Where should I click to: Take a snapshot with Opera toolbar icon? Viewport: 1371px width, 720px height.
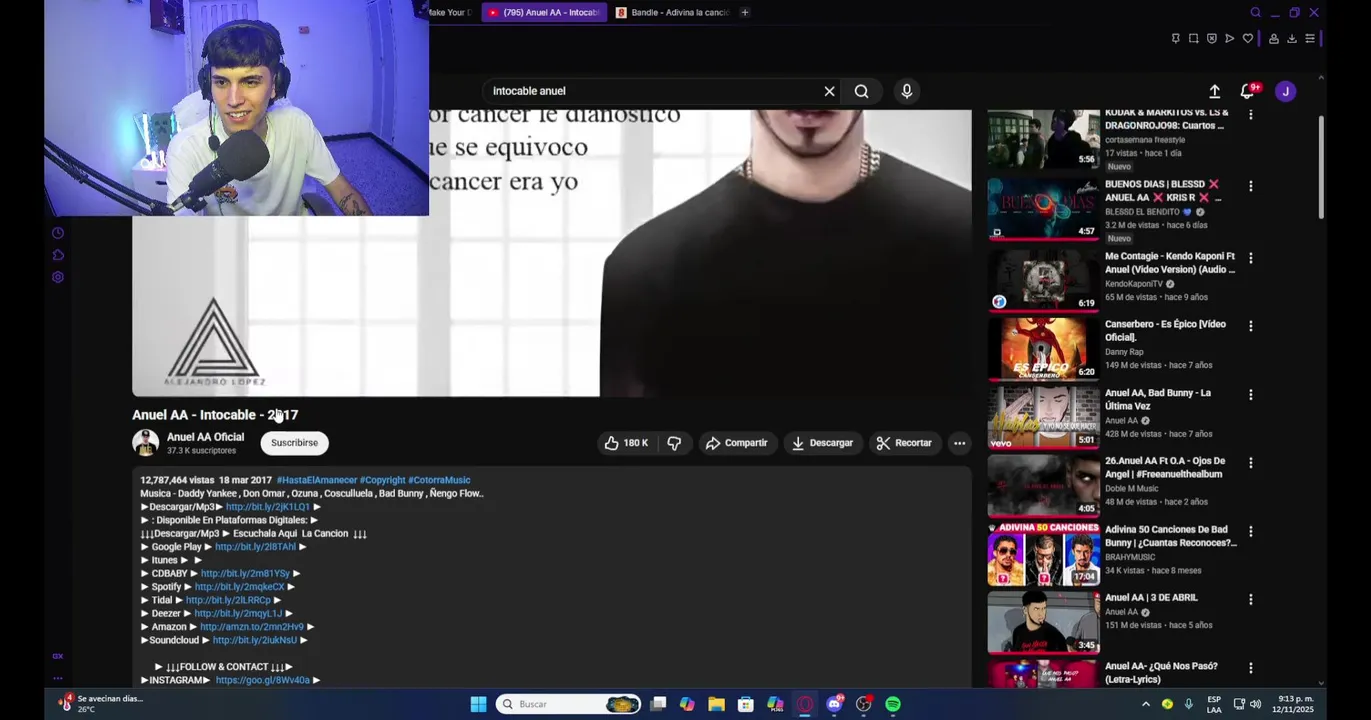pos(1193,38)
